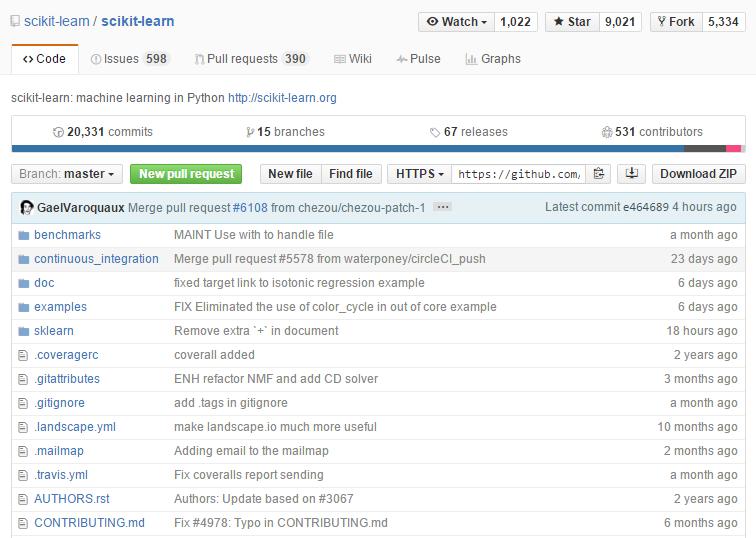The width and height of the screenshot is (756, 538).
Task: Click the stargazers count 9,021
Action: pos(620,22)
